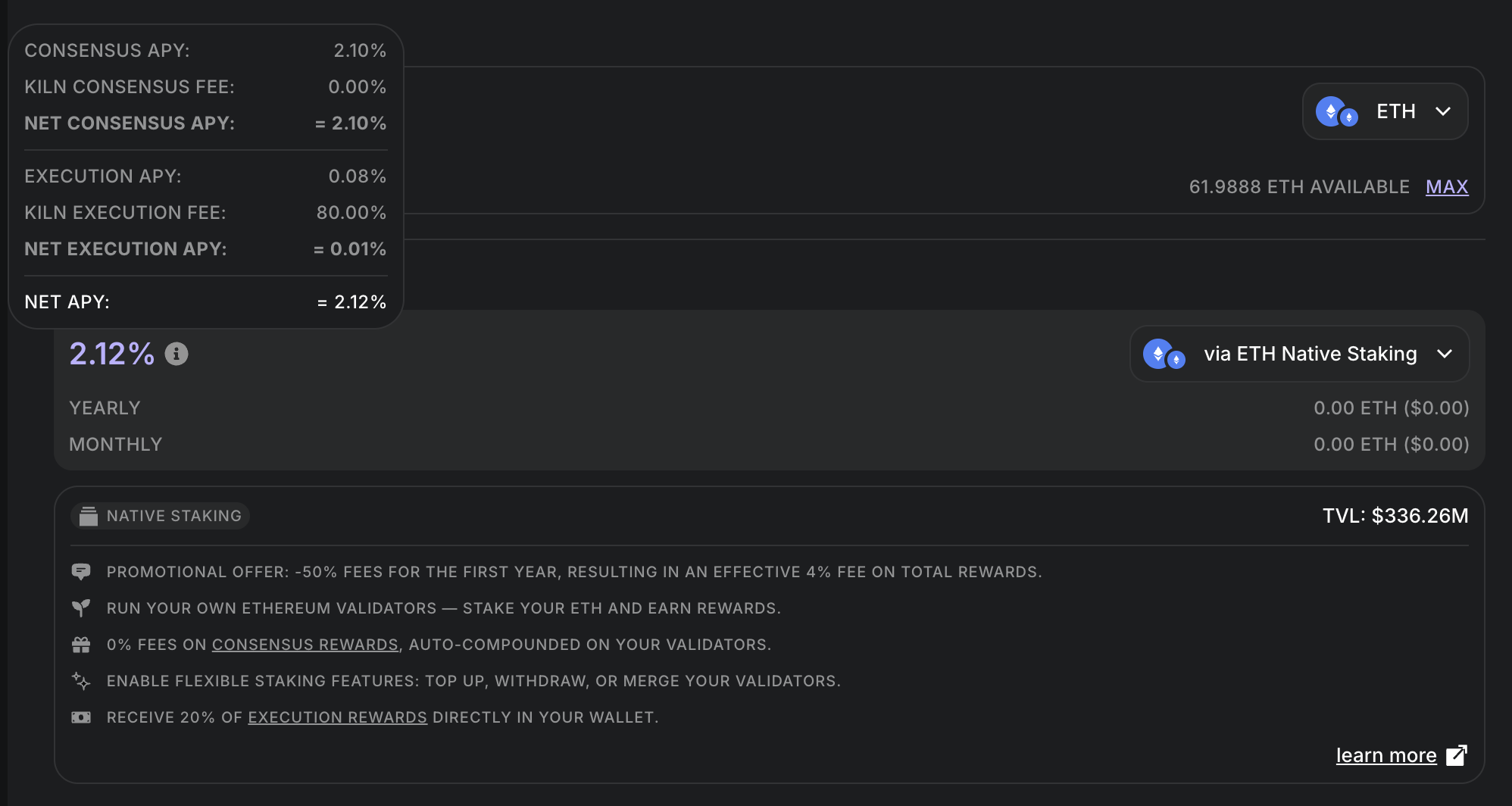The height and width of the screenshot is (806, 1512).
Task: Click the cash icon beside Receive 20%
Action: point(81,717)
